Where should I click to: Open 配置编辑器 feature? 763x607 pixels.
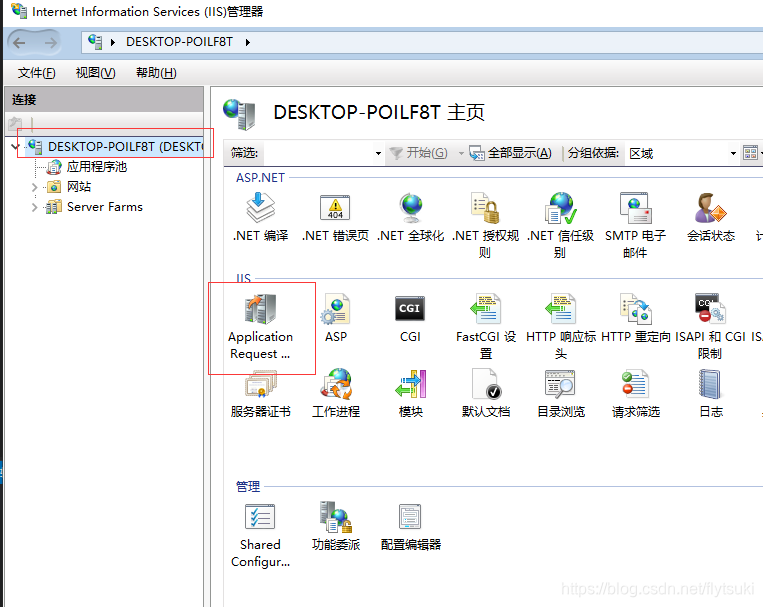[411, 526]
